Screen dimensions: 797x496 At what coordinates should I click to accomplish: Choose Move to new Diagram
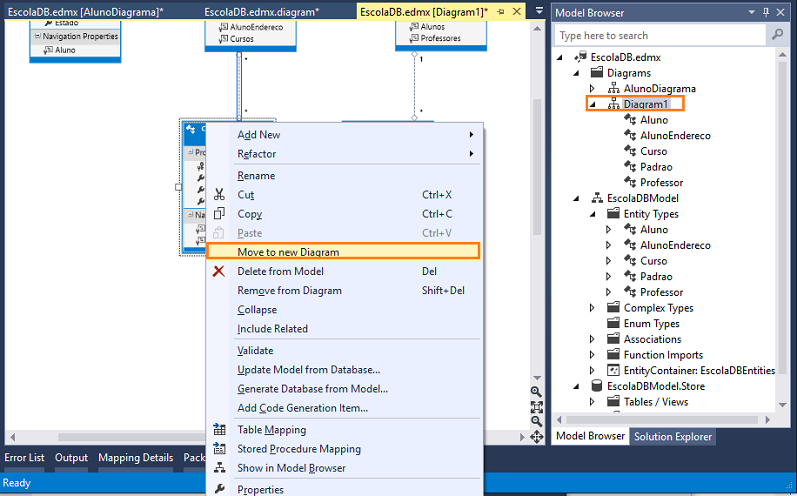[x=344, y=252]
